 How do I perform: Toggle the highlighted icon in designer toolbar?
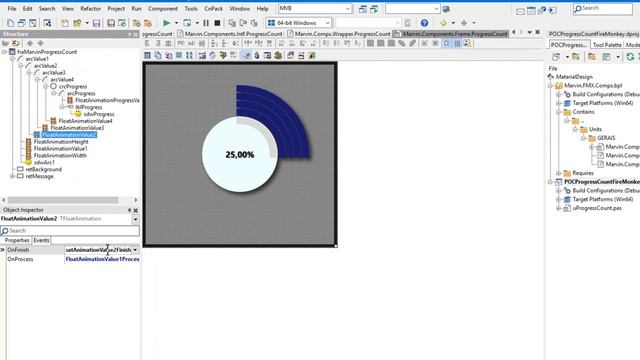(x=246, y=55)
